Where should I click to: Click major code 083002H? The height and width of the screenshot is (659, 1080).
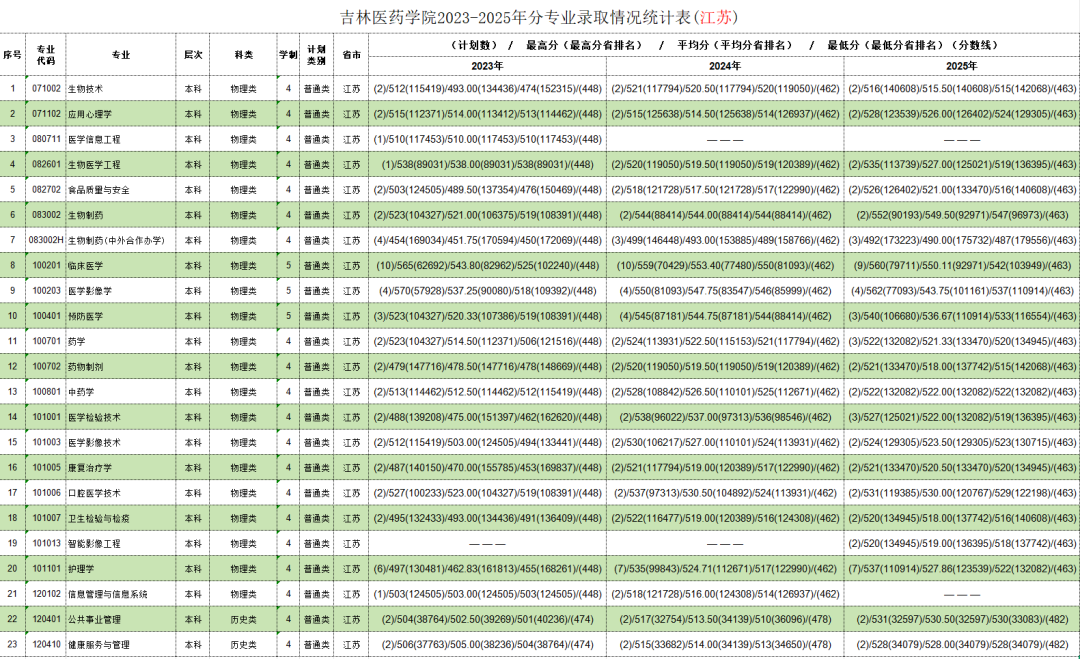[x=46, y=240]
